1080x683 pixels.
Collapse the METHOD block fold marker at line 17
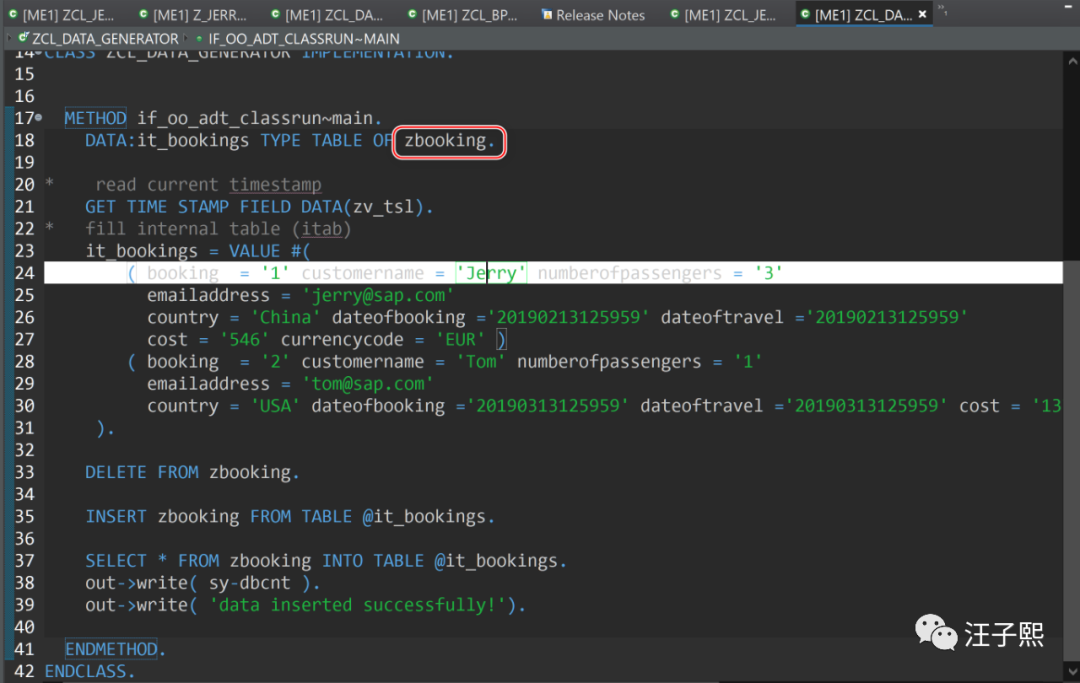39,118
